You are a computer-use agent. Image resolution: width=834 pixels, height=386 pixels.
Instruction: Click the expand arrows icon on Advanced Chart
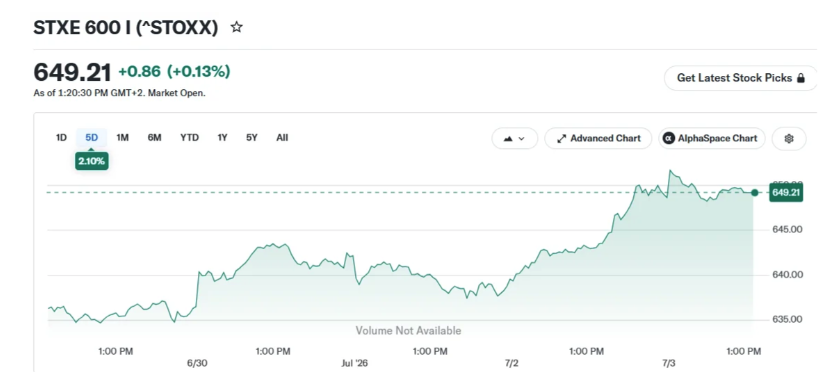pos(561,138)
